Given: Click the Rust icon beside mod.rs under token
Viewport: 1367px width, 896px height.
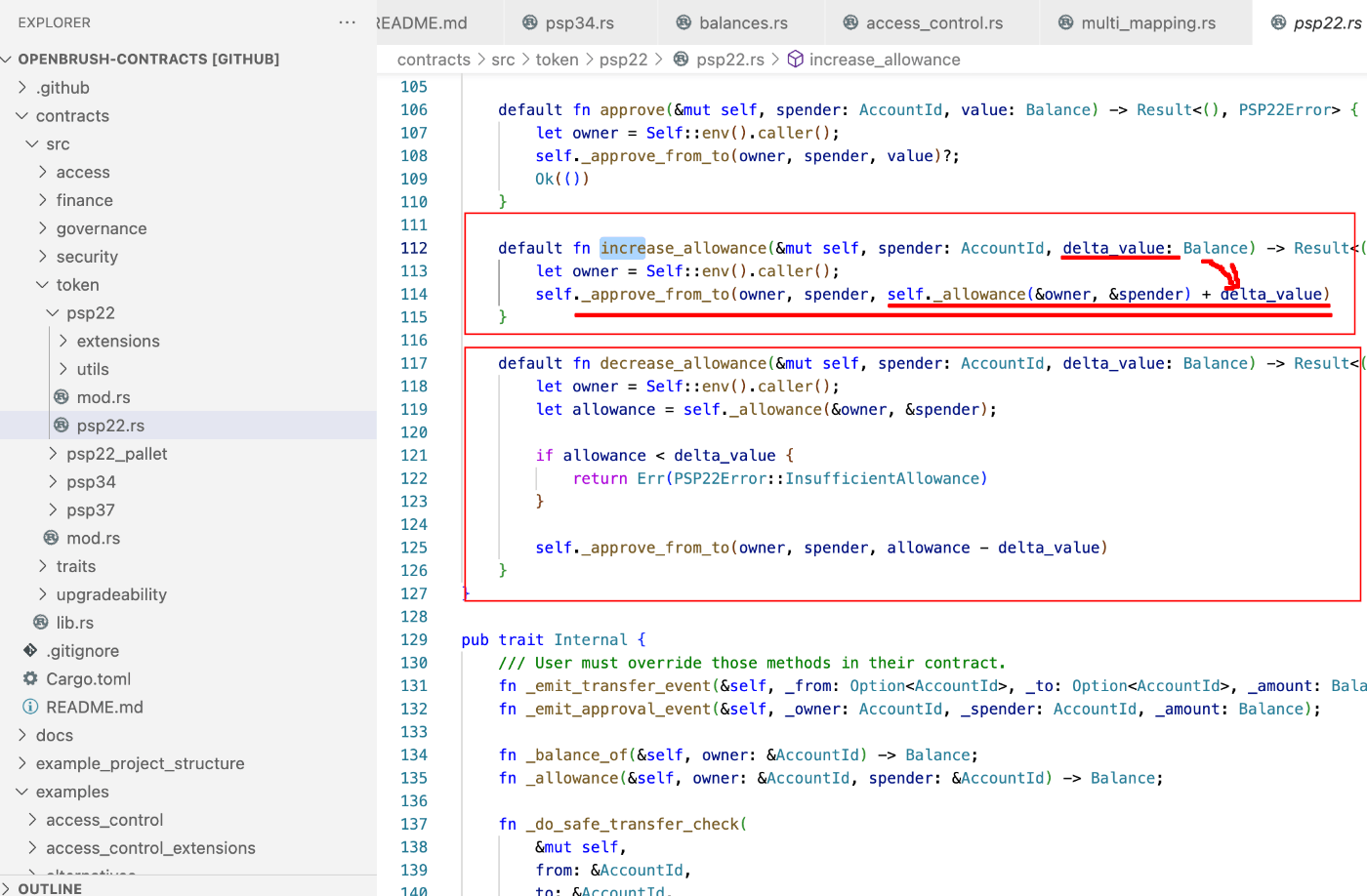Looking at the screenshot, I should click(52, 539).
